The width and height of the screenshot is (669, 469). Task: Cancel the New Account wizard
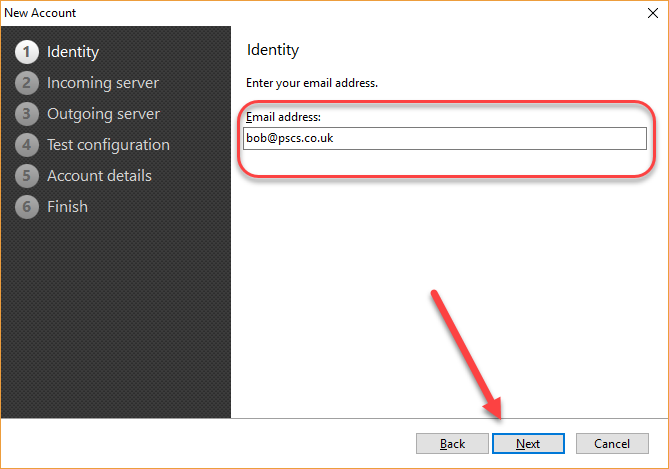(x=612, y=444)
